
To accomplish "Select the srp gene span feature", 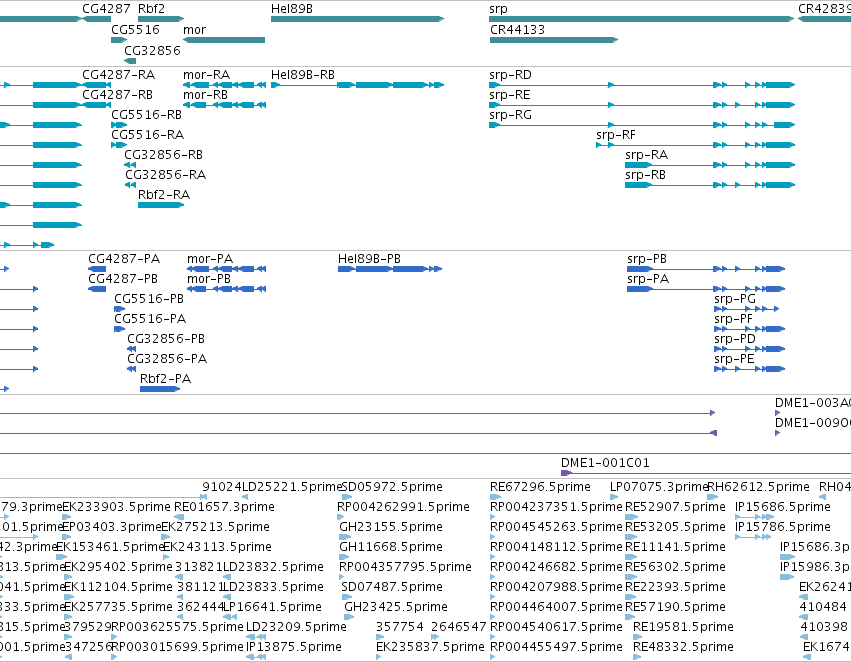I will click(x=642, y=19).
